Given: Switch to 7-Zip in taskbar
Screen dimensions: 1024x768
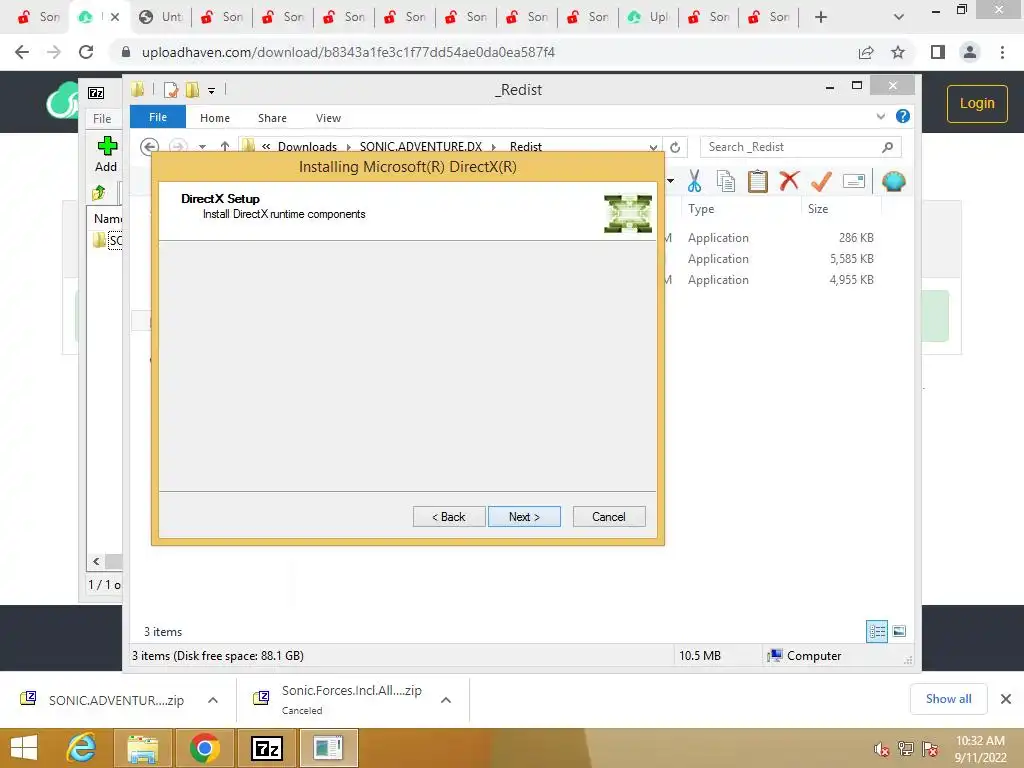Looking at the screenshot, I should (267, 748).
